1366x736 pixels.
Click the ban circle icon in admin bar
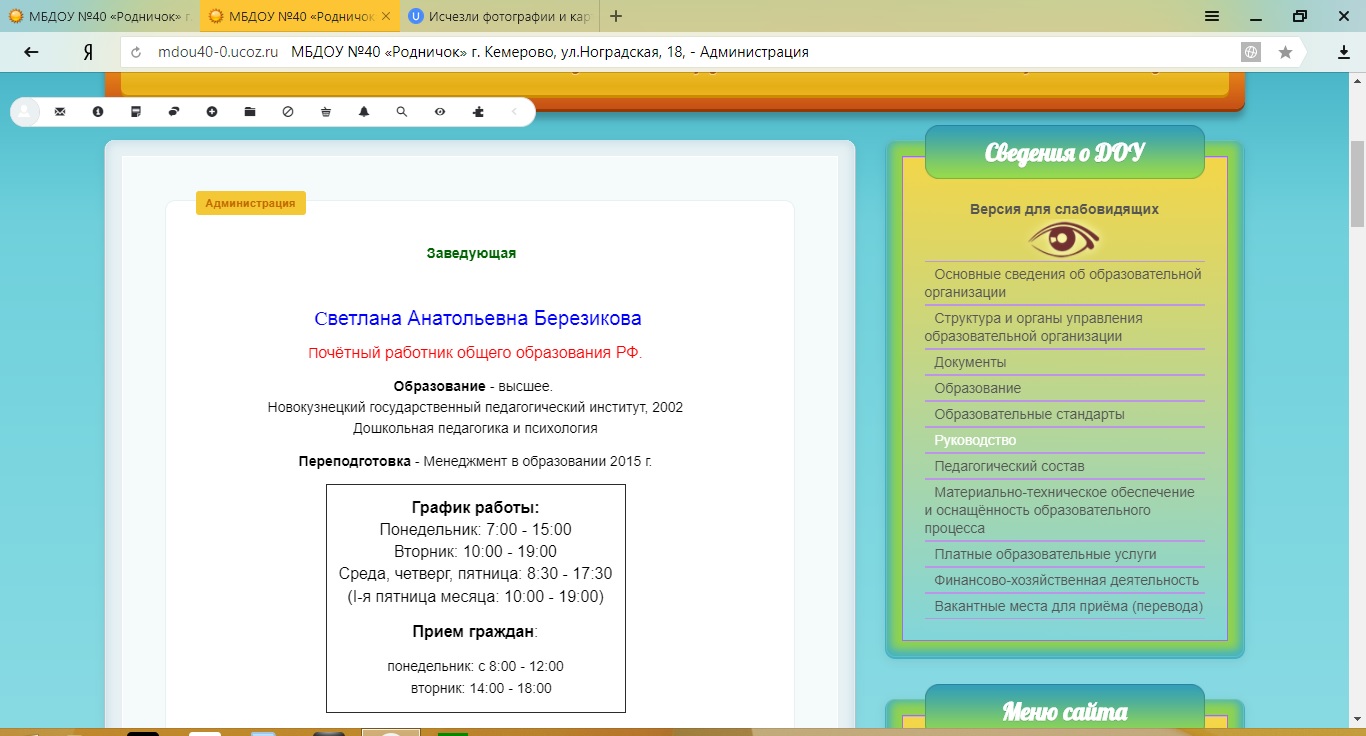288,112
